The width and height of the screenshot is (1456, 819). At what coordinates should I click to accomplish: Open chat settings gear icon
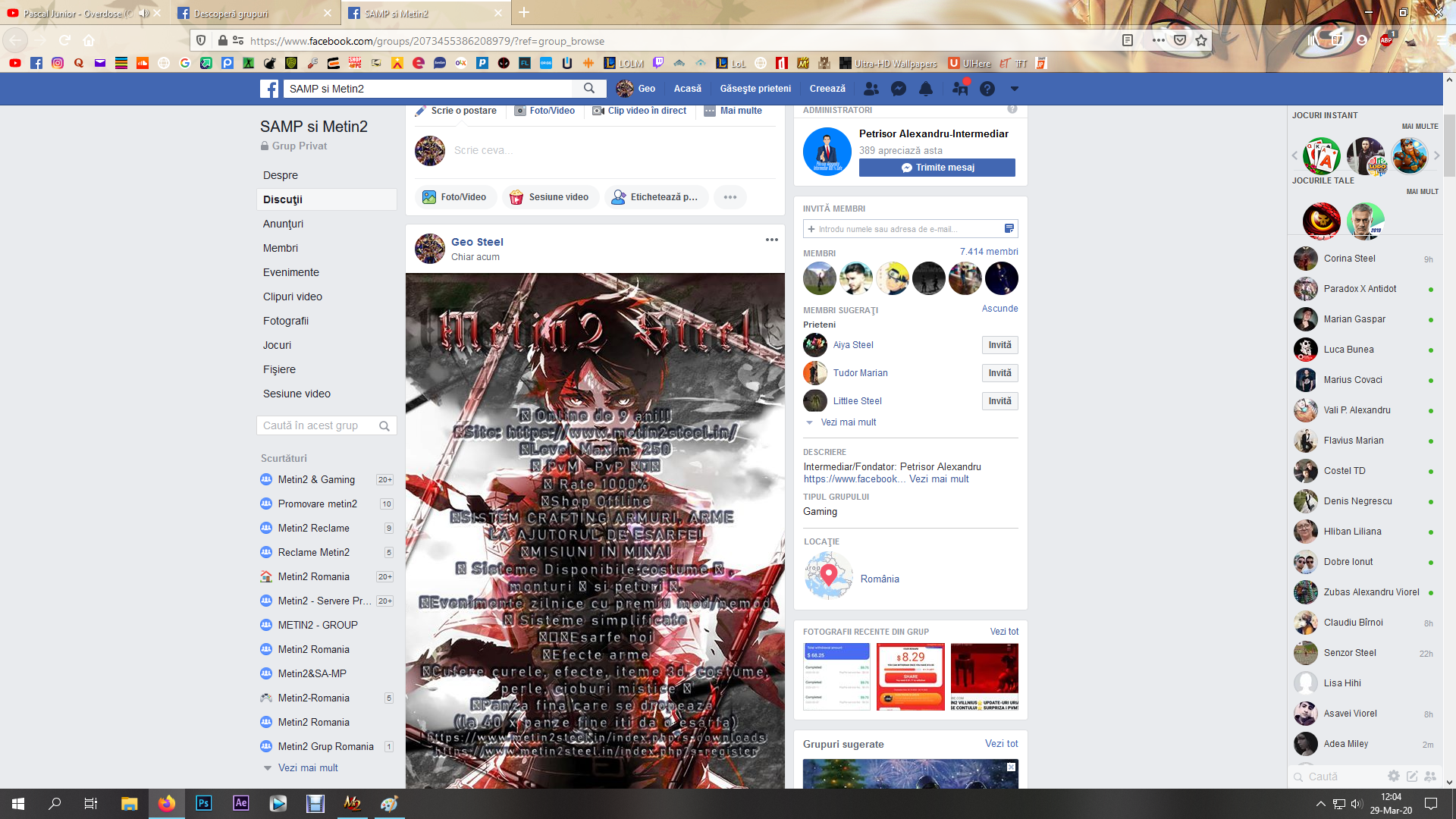(x=1394, y=776)
